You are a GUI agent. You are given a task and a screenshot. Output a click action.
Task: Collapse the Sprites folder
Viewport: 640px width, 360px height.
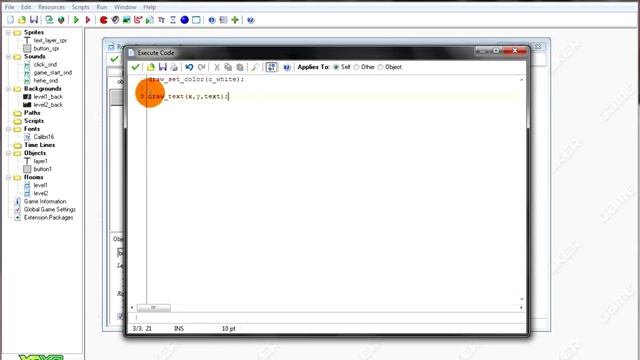click(8, 32)
